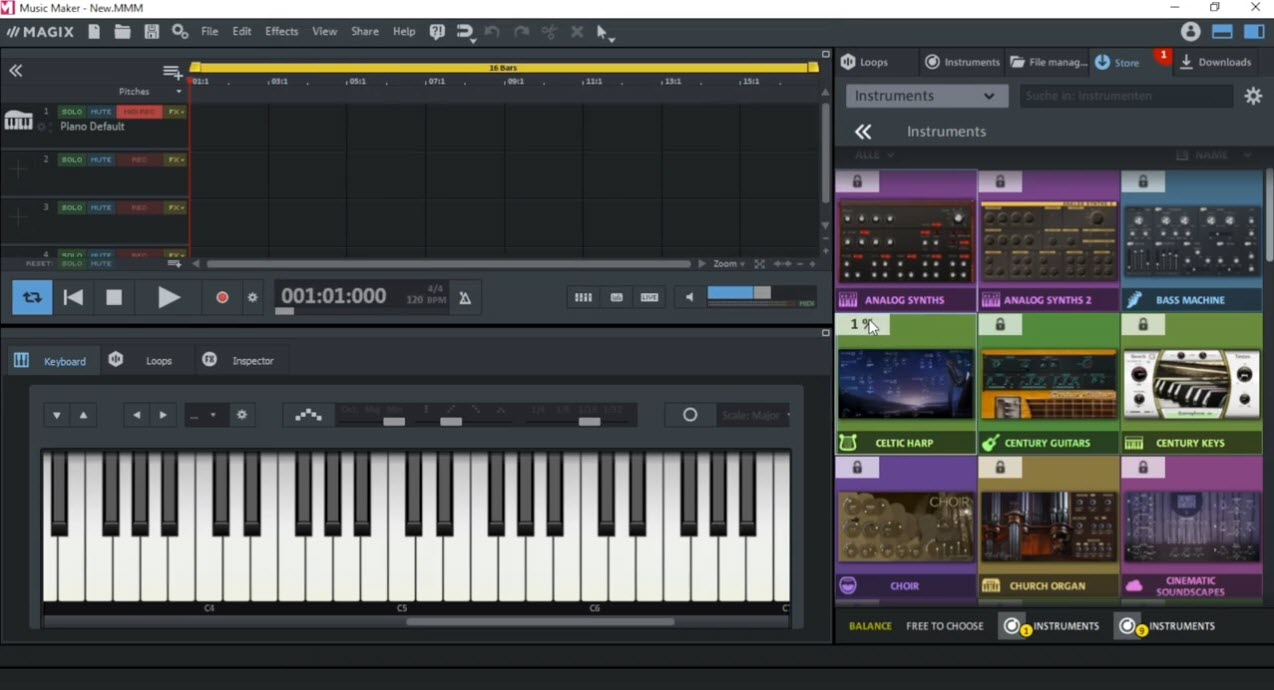Open the Instruments category dropdown
The height and width of the screenshot is (690, 1274).
(926, 96)
